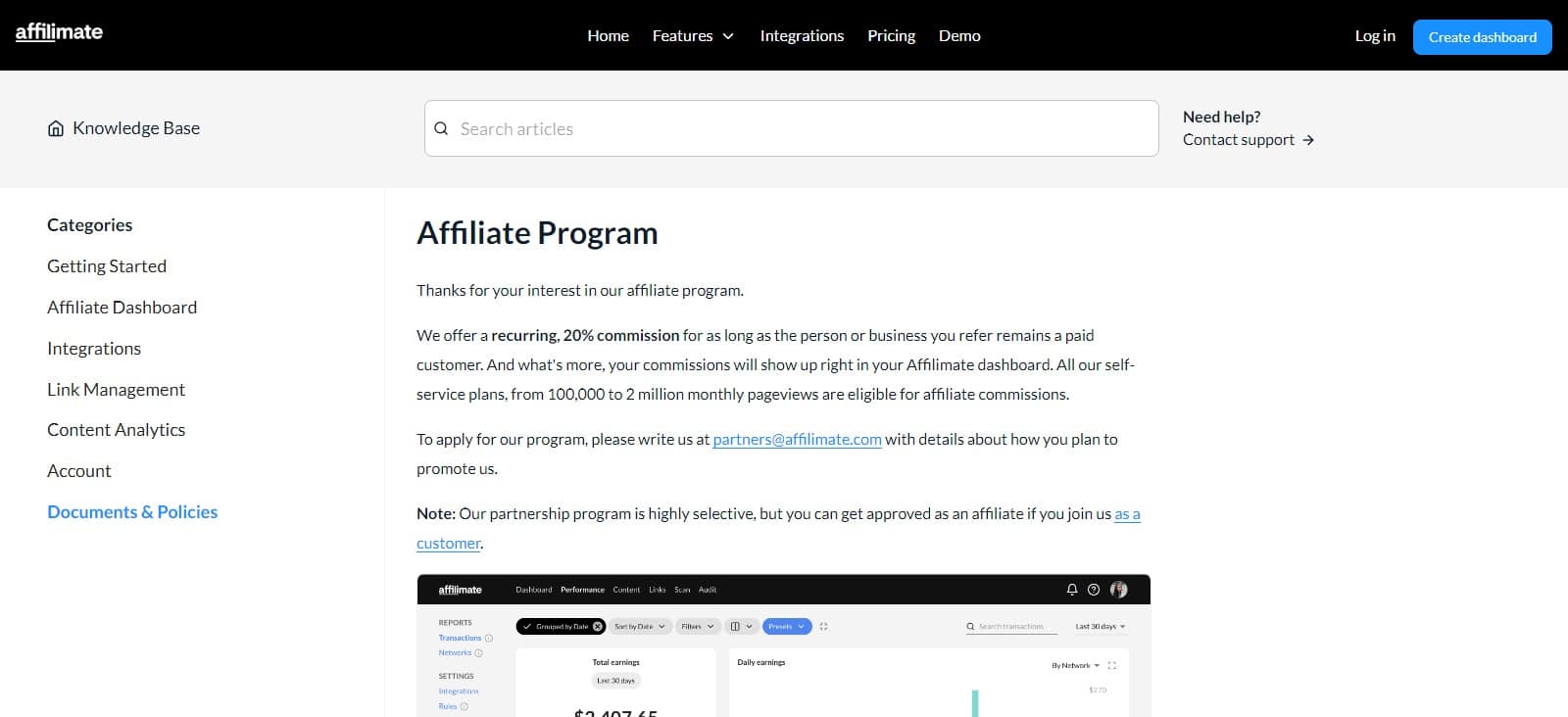Click the Contact support arrow icon
Screen dimensions: 1568x717
coord(1308,140)
